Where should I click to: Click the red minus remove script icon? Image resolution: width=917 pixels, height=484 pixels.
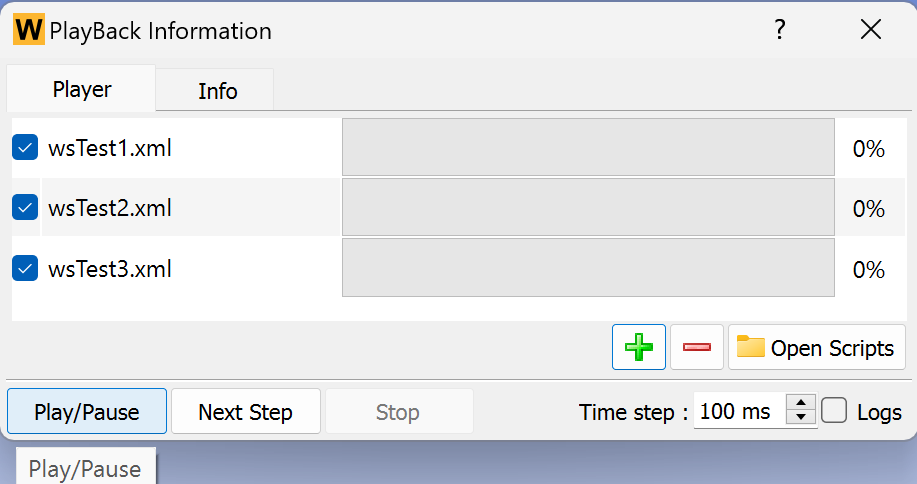click(697, 347)
